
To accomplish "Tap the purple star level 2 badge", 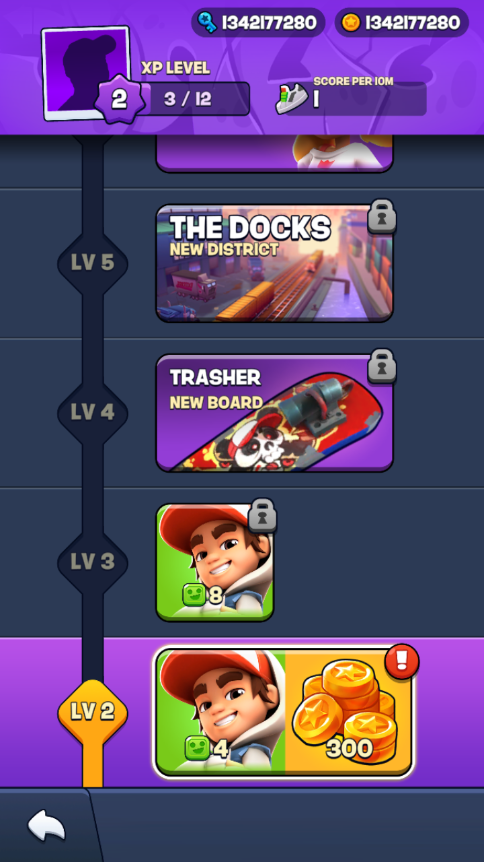I will pos(119,100).
